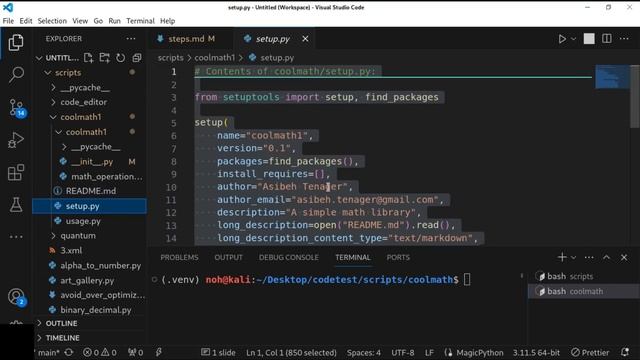Collapse all folders in explorer

[x=137, y=58]
